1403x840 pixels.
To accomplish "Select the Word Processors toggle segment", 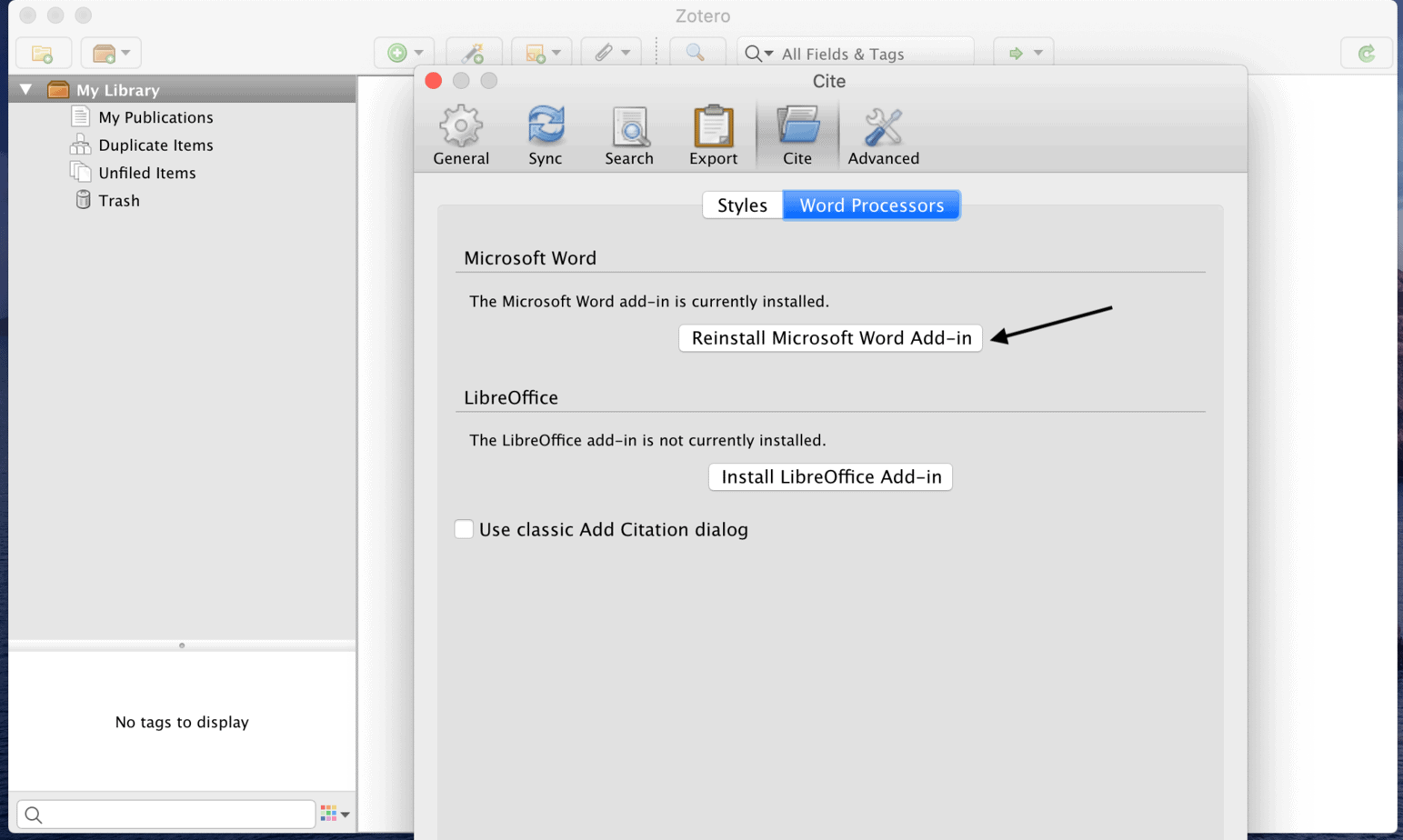I will 870,205.
